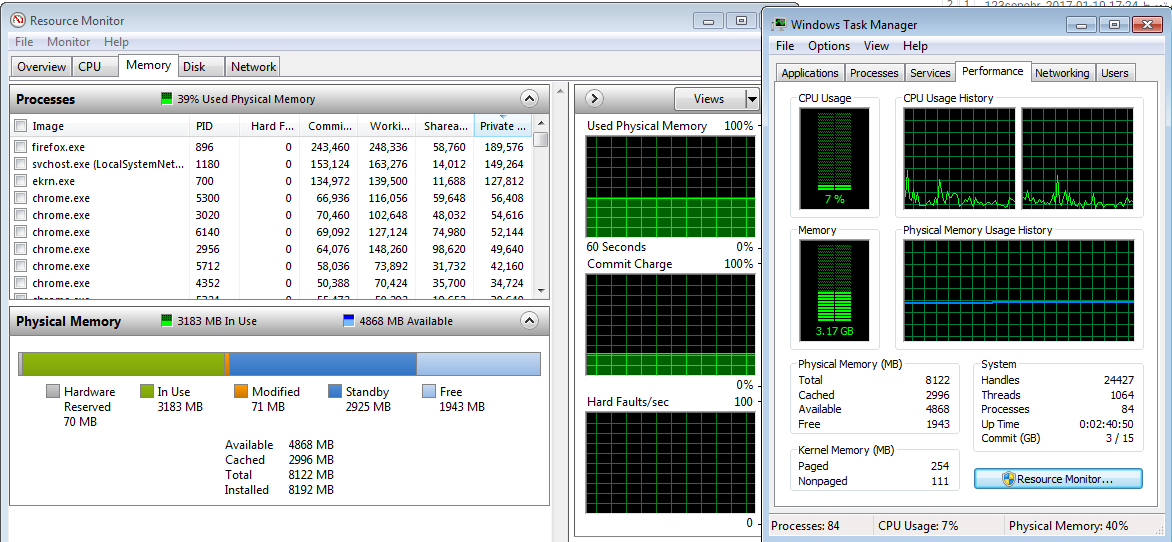Click the blue Standby legend square

tap(336, 392)
